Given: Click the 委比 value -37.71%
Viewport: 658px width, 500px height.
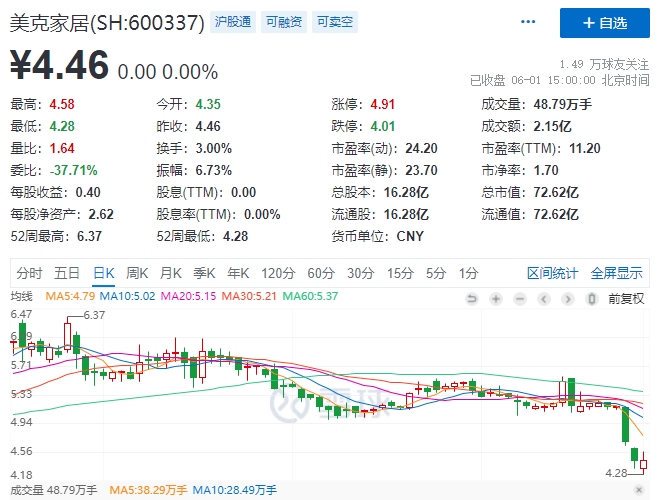Looking at the screenshot, I should click(x=73, y=170).
